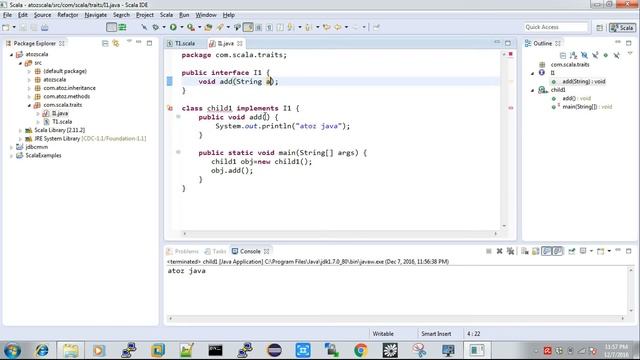The height and width of the screenshot is (360, 640).
Task: Open the New file dropdown arrow
Action: (x=14, y=27)
